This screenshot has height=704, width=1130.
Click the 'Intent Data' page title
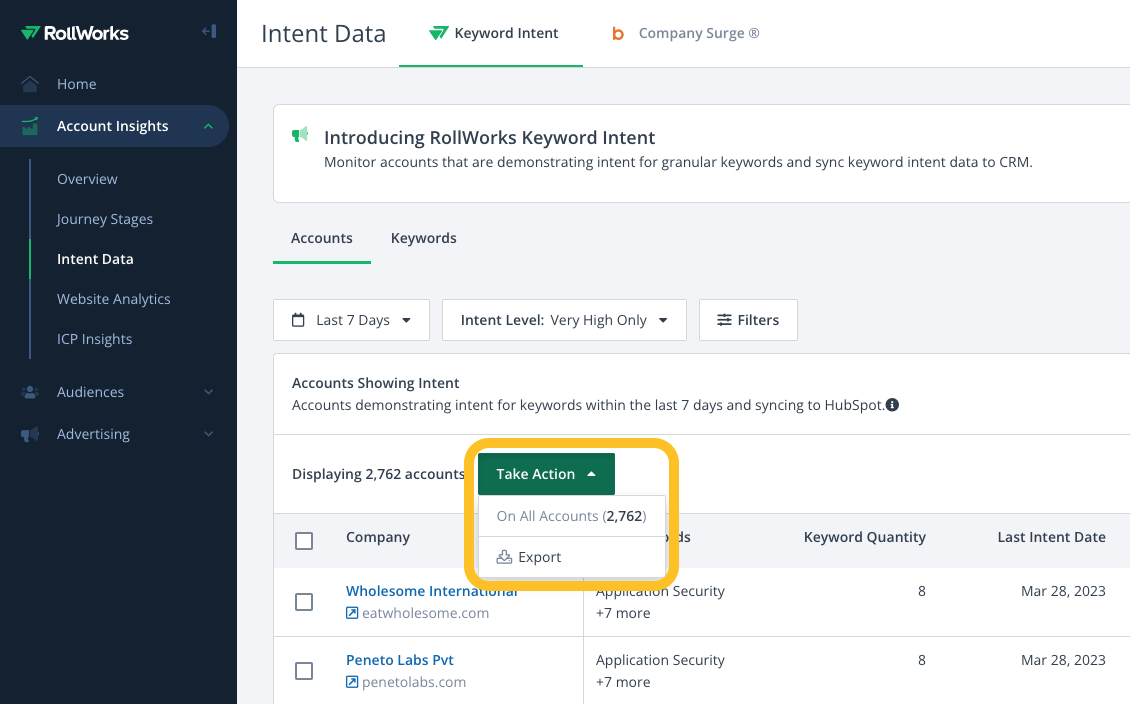point(324,34)
